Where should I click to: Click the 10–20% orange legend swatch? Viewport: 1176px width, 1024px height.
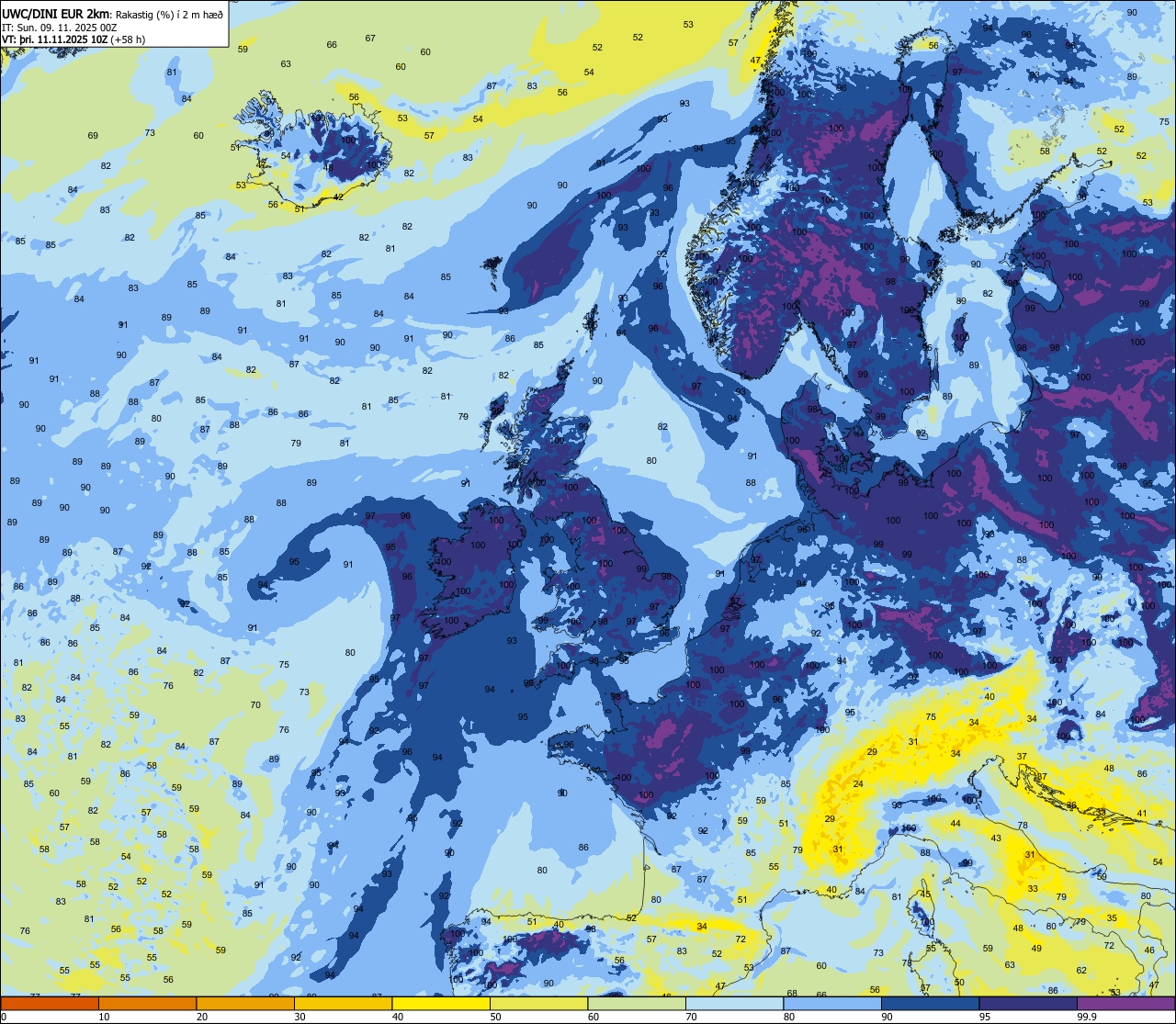(147, 1004)
